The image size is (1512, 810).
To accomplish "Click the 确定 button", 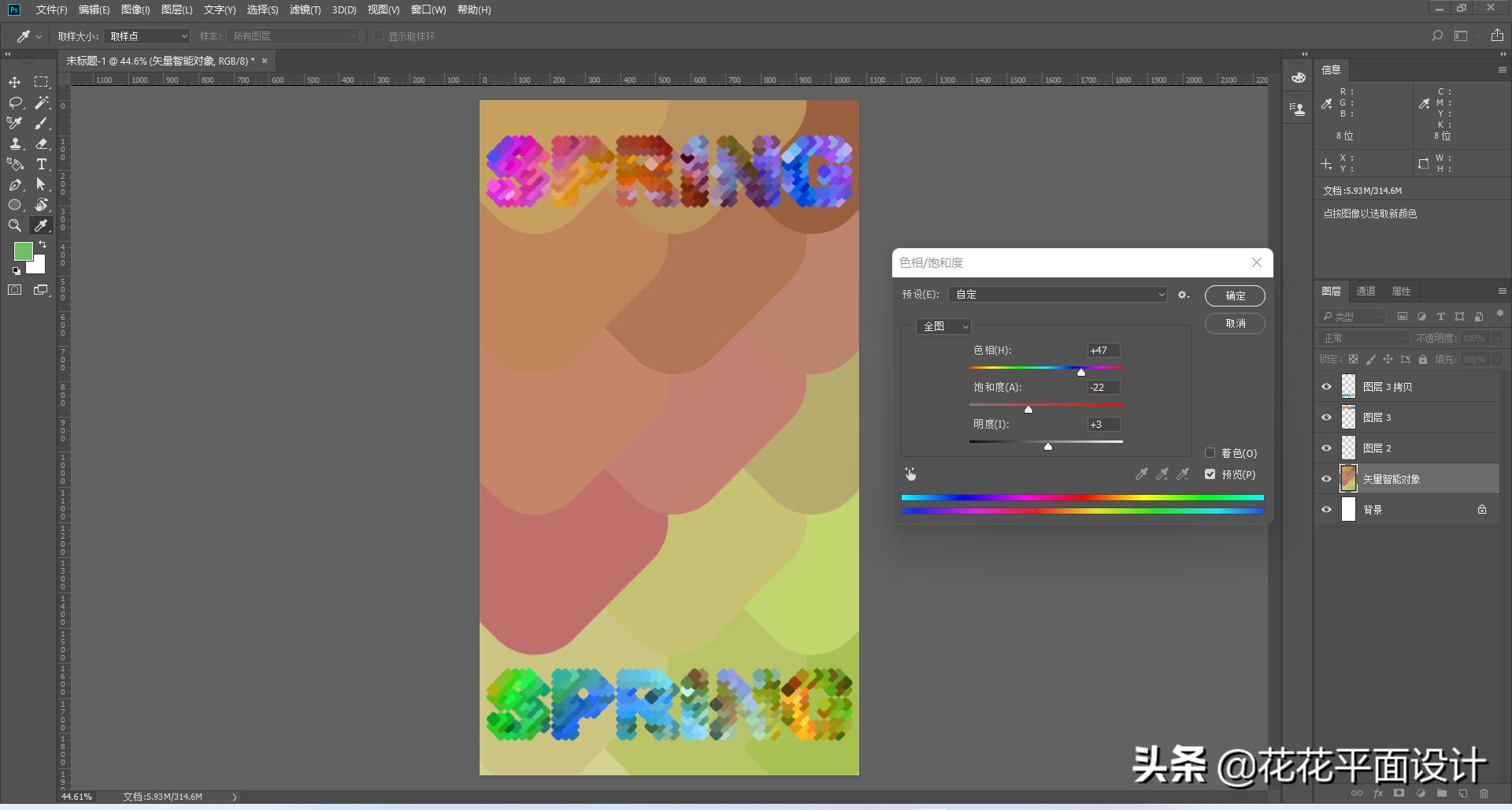I will (1235, 295).
